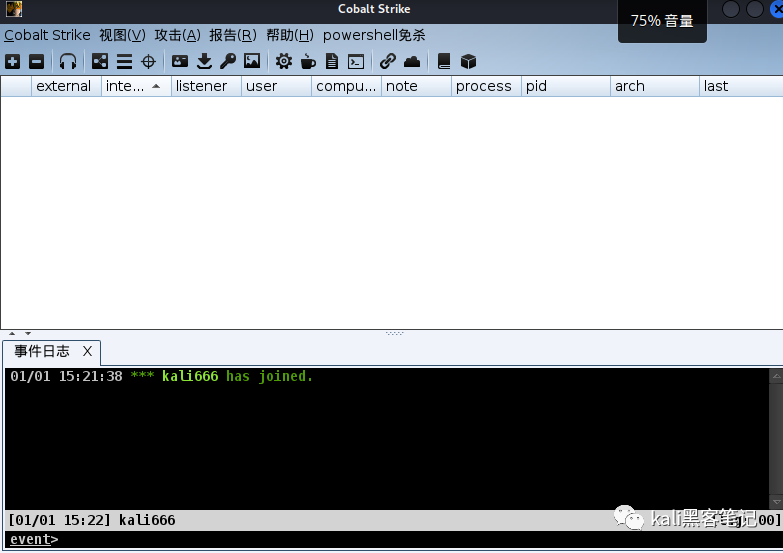
Task: Open the 报告(R) menu
Action: coord(233,35)
